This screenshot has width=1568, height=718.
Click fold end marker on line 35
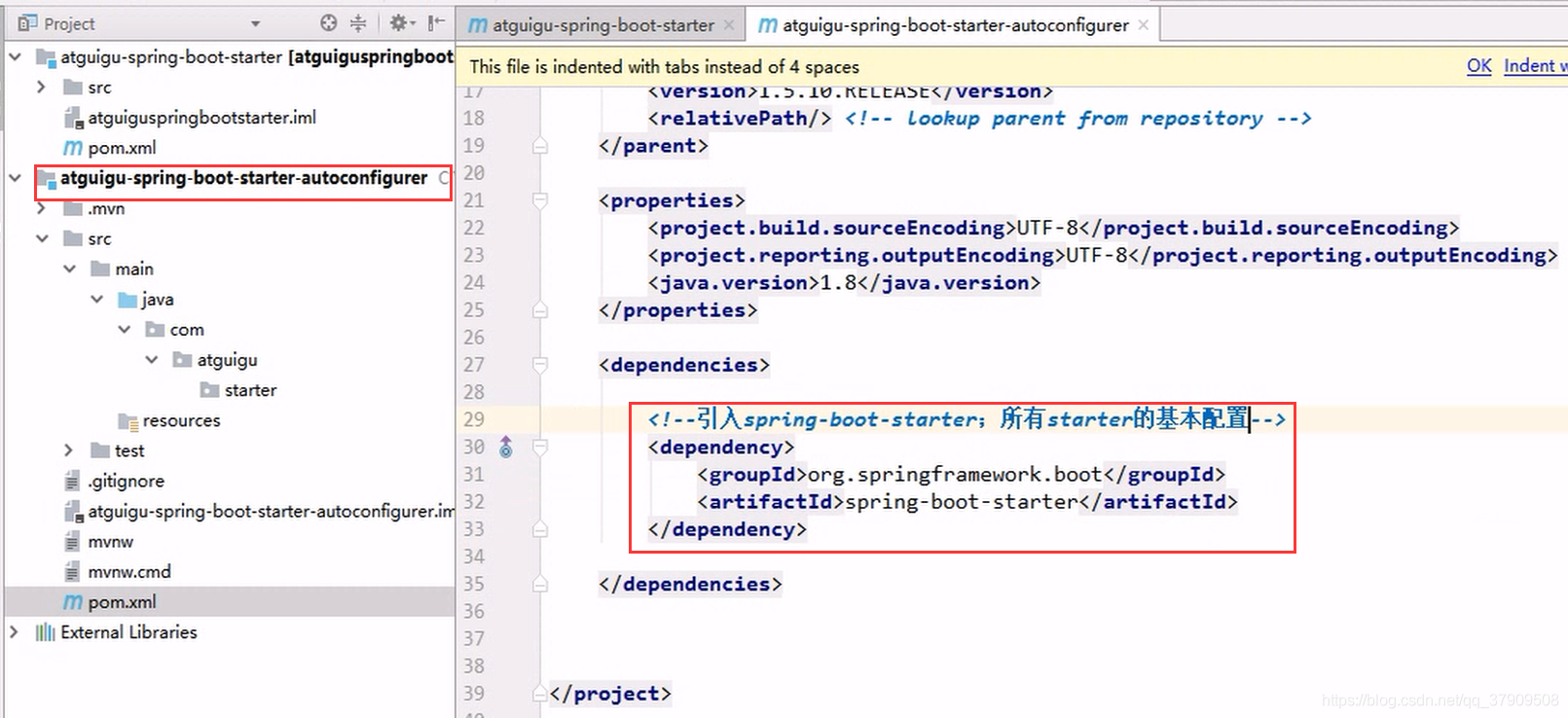click(x=540, y=584)
